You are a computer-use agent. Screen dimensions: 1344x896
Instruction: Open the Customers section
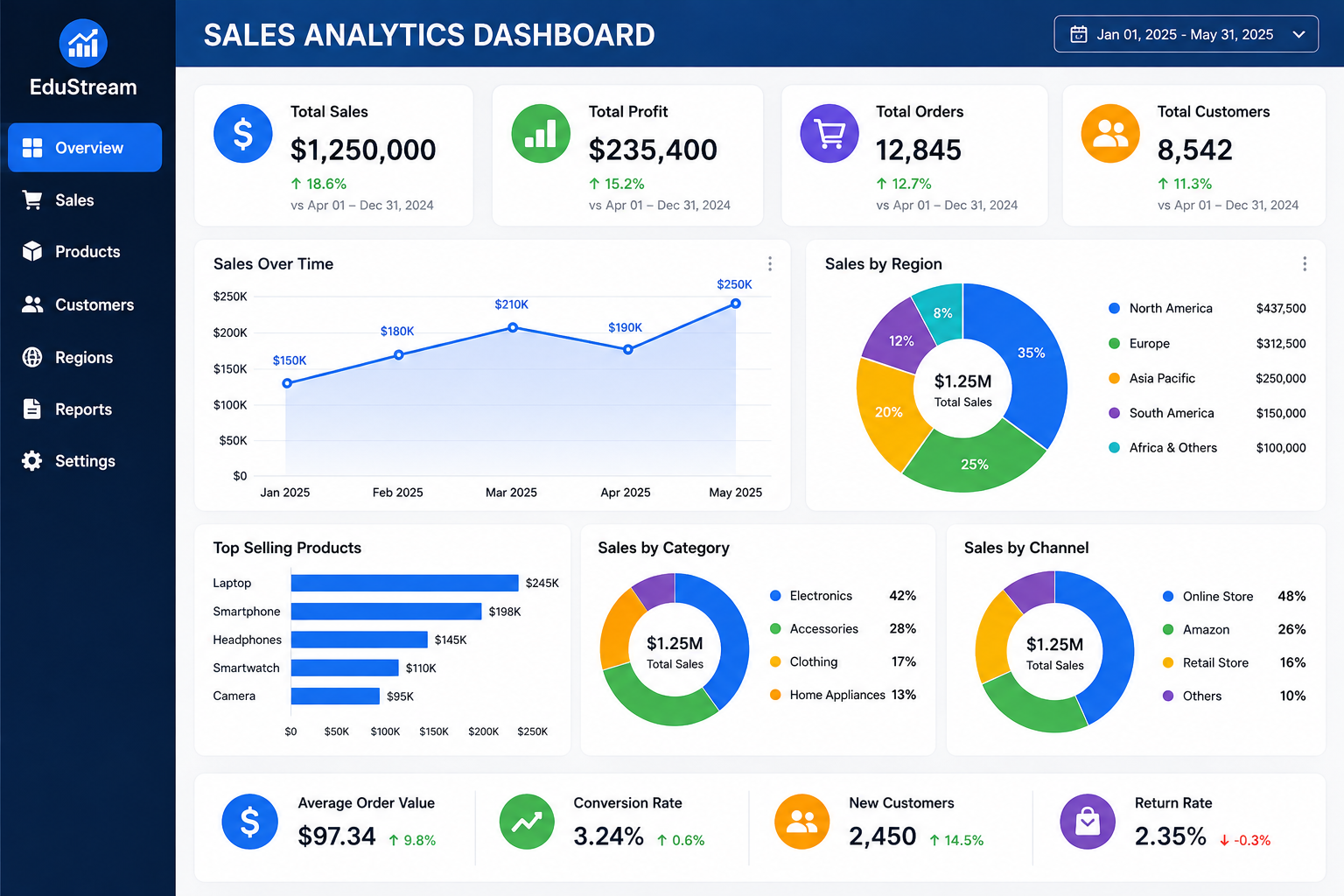click(85, 304)
